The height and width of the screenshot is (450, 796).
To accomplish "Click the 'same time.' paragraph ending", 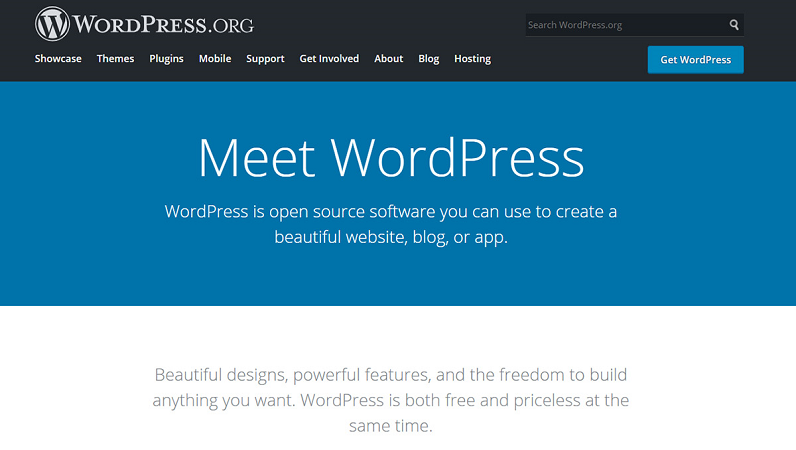I will click(391, 426).
